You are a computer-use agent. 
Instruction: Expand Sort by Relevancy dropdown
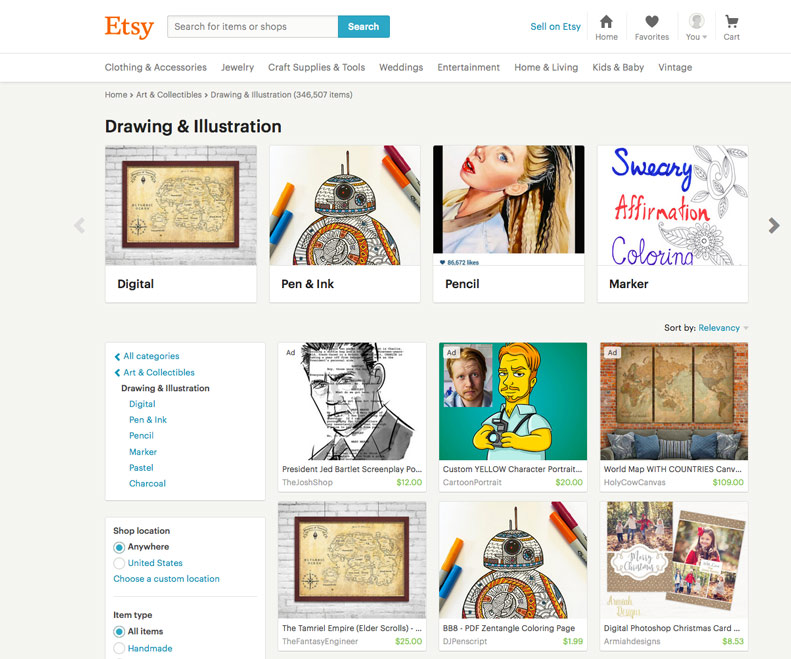pyautogui.click(x=723, y=328)
